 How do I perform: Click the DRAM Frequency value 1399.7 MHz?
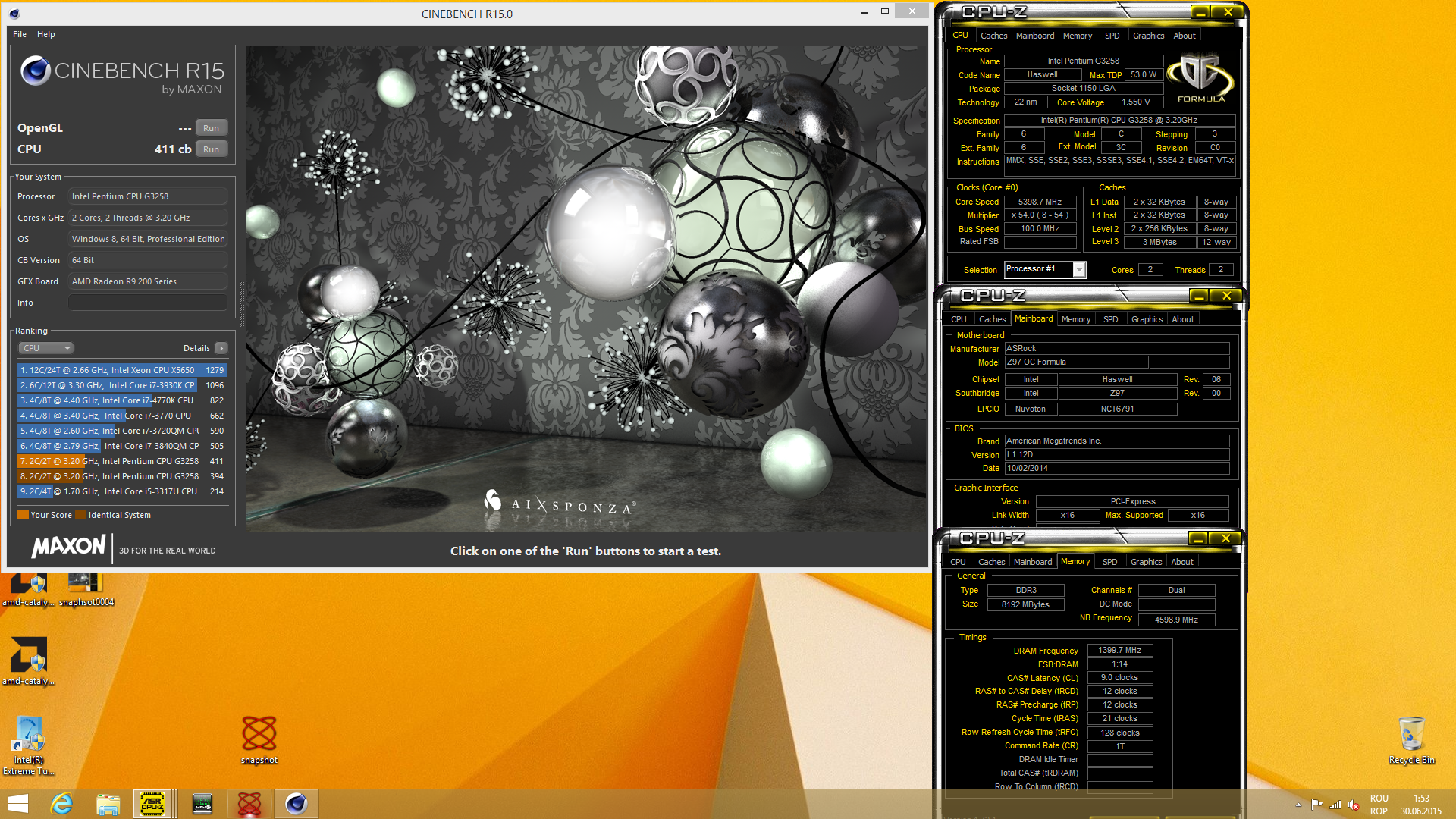(1119, 650)
